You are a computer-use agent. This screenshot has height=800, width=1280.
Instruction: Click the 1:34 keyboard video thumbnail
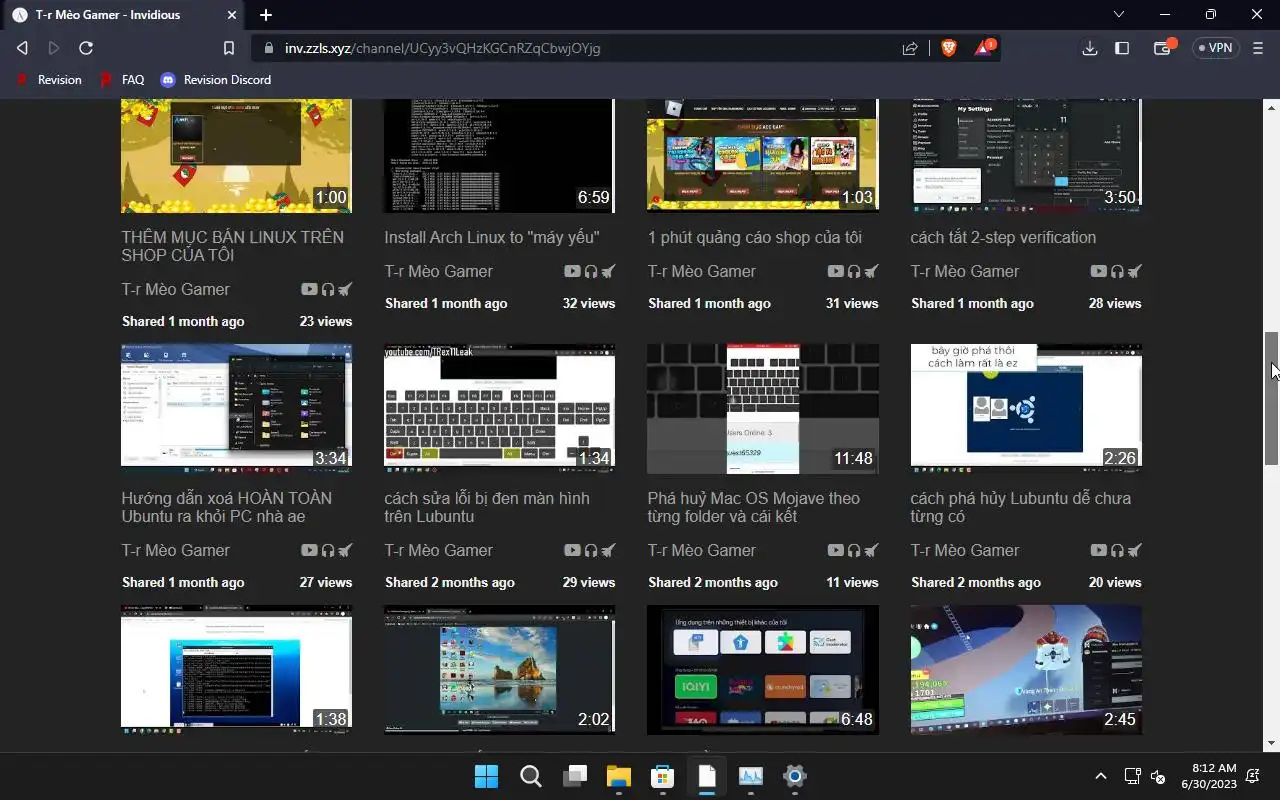(499, 407)
